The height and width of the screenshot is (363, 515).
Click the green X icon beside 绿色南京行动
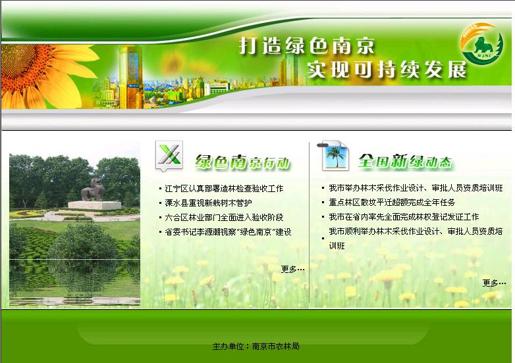coord(169,156)
